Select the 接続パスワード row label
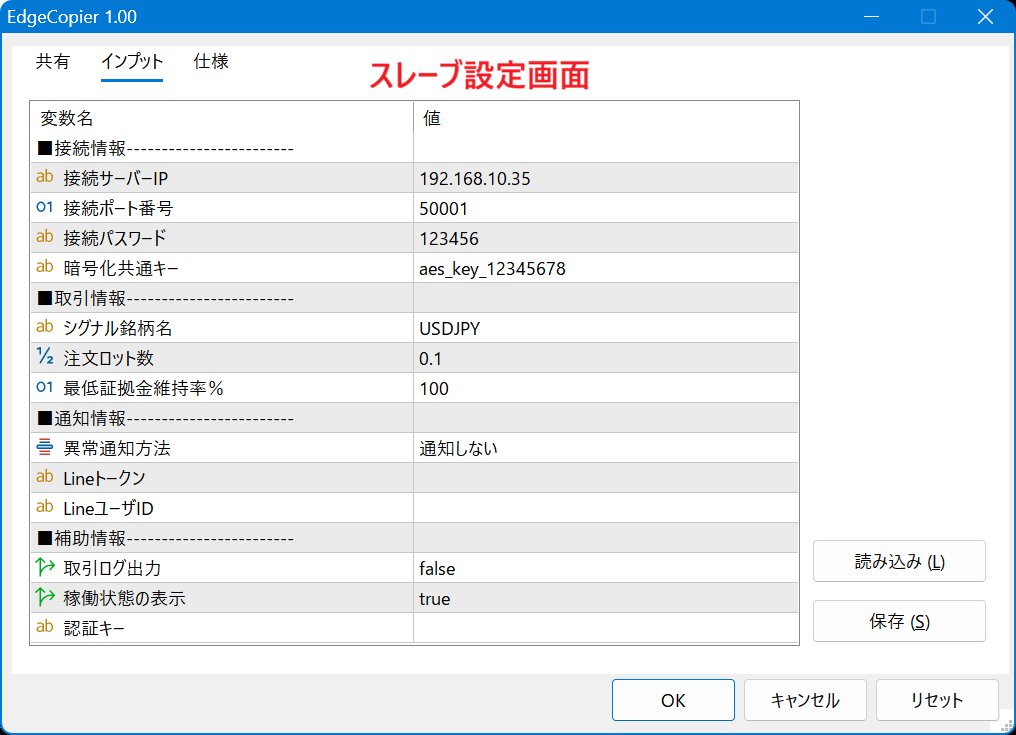This screenshot has width=1016, height=735. 115,238
